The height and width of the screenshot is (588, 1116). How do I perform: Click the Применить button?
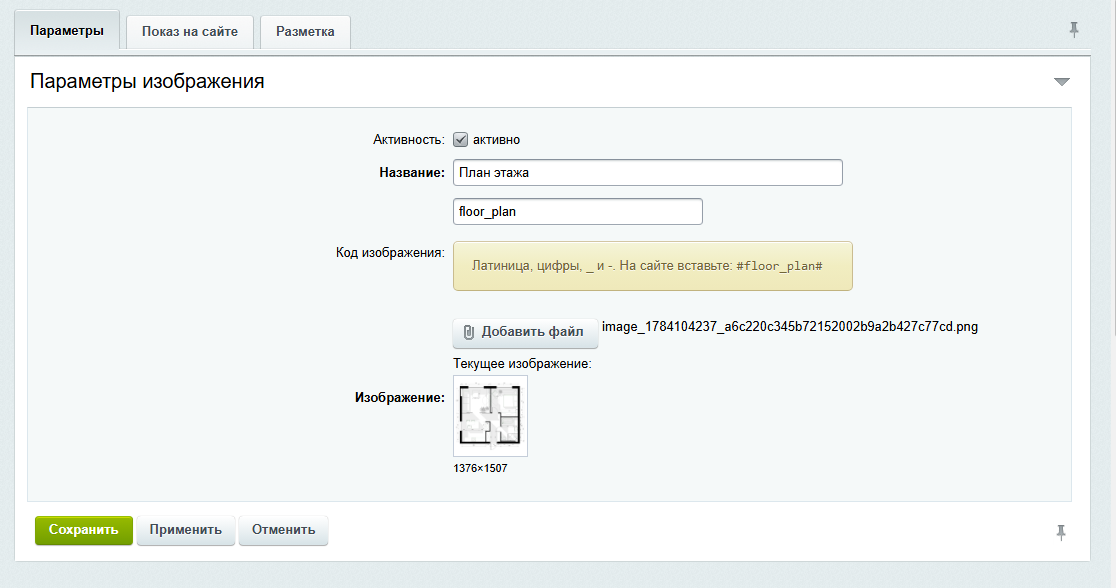pyautogui.click(x=186, y=530)
